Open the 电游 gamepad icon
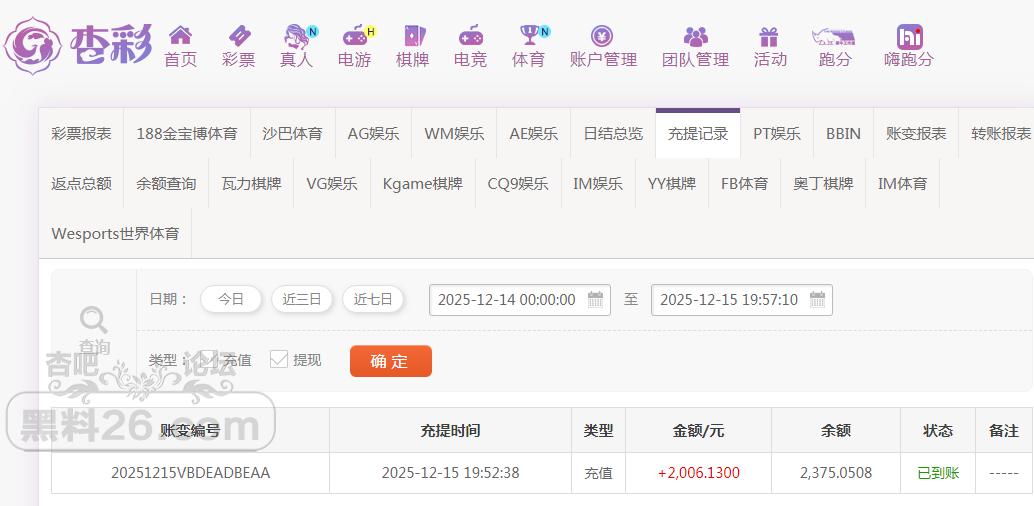 354,36
